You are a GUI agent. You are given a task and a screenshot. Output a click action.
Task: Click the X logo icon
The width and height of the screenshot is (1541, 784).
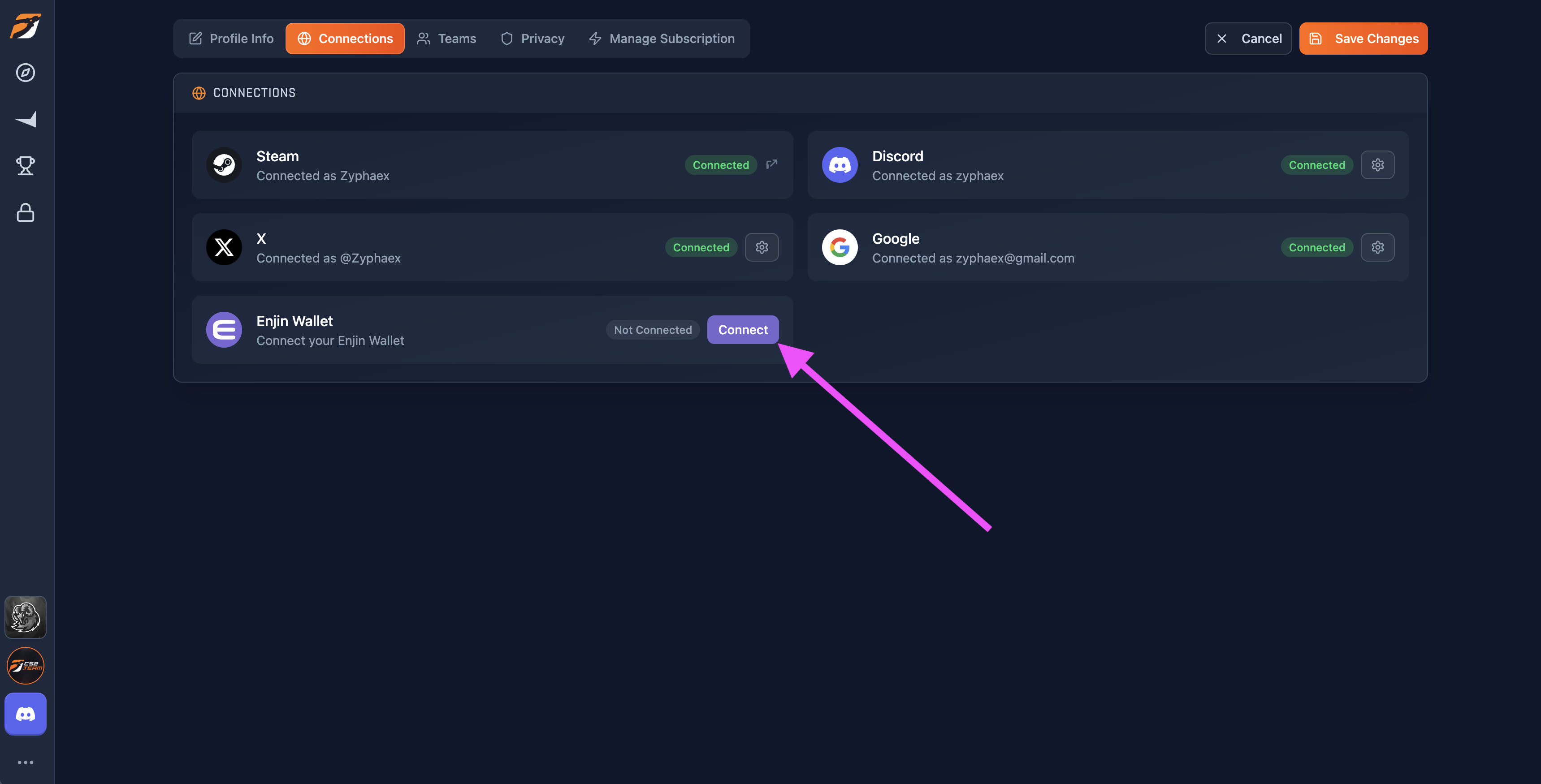224,248
